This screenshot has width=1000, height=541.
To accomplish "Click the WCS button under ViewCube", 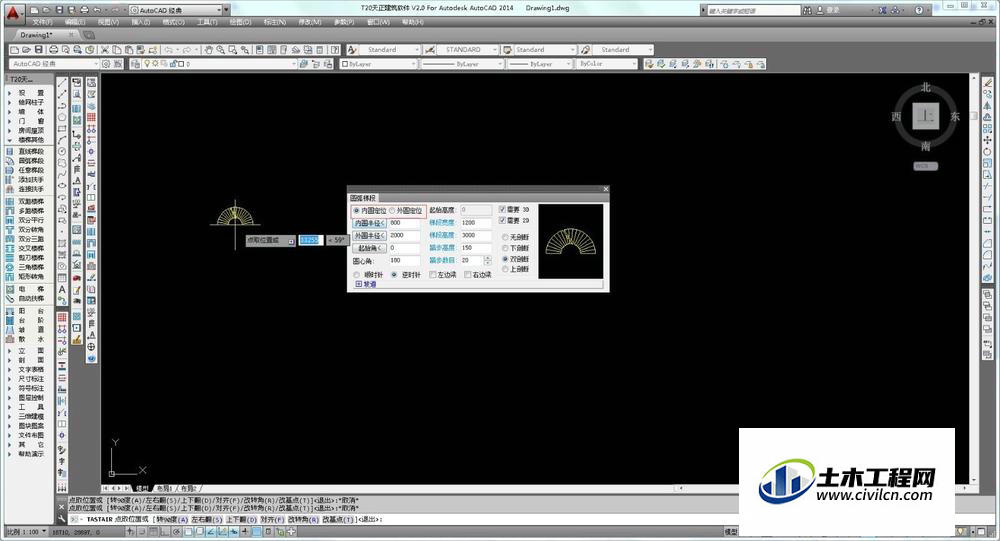I will (x=925, y=166).
